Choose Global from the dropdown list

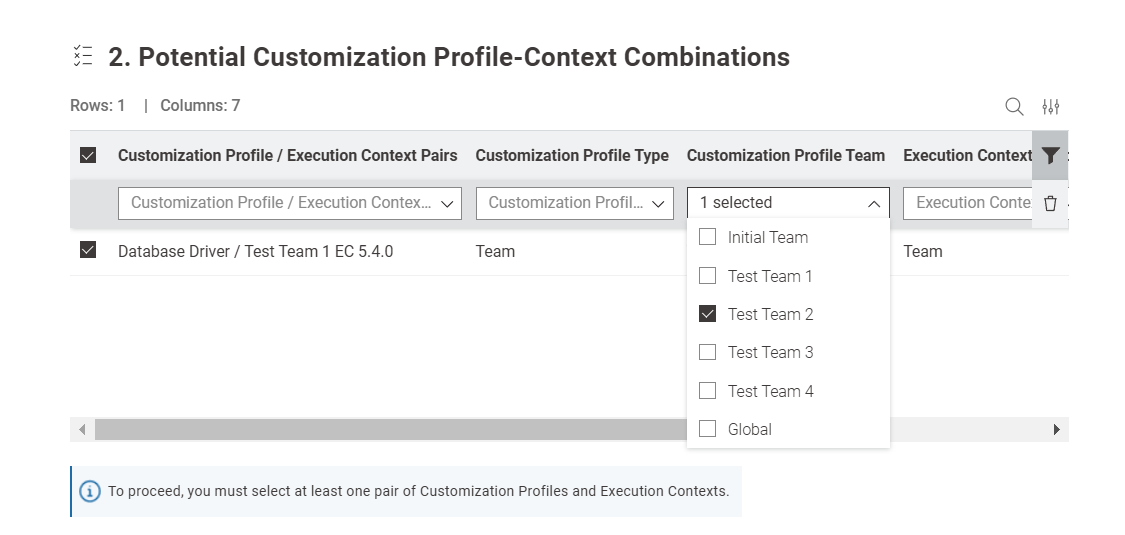tap(708, 429)
